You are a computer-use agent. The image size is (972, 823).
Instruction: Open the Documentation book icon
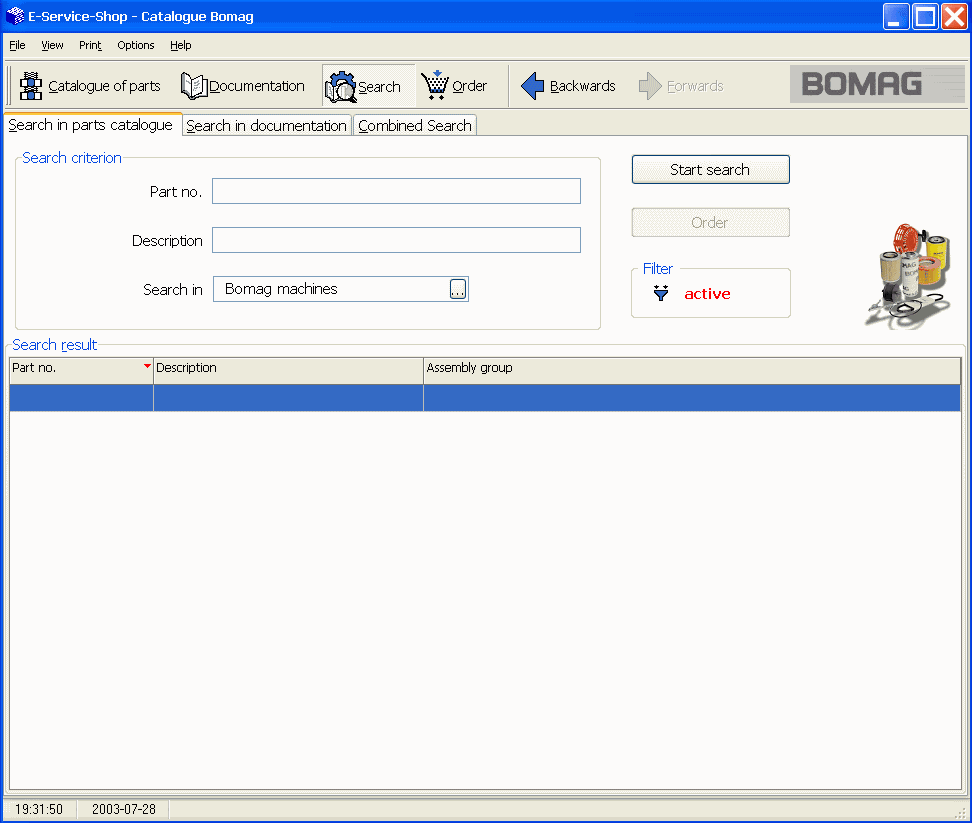coord(193,86)
